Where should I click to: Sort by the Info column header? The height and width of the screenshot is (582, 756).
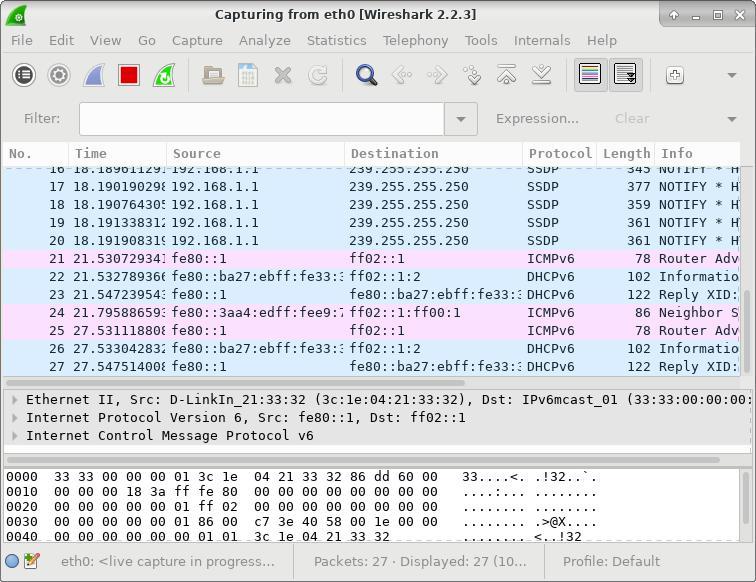pos(697,153)
